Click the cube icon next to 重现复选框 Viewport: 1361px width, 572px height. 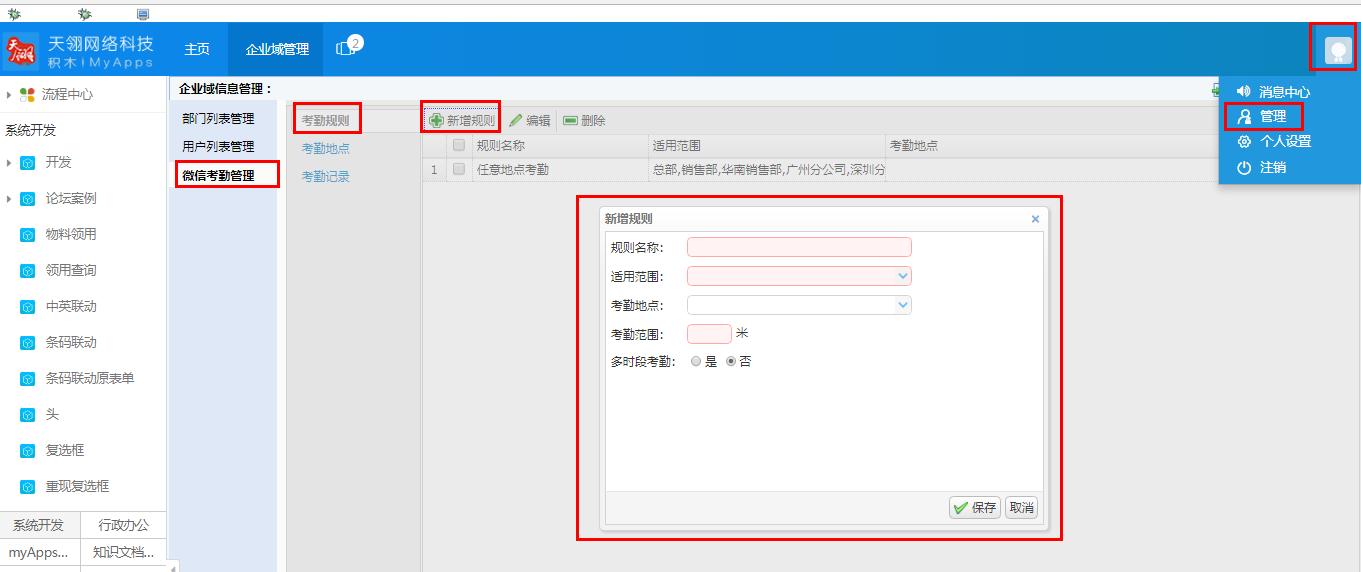[x=28, y=487]
